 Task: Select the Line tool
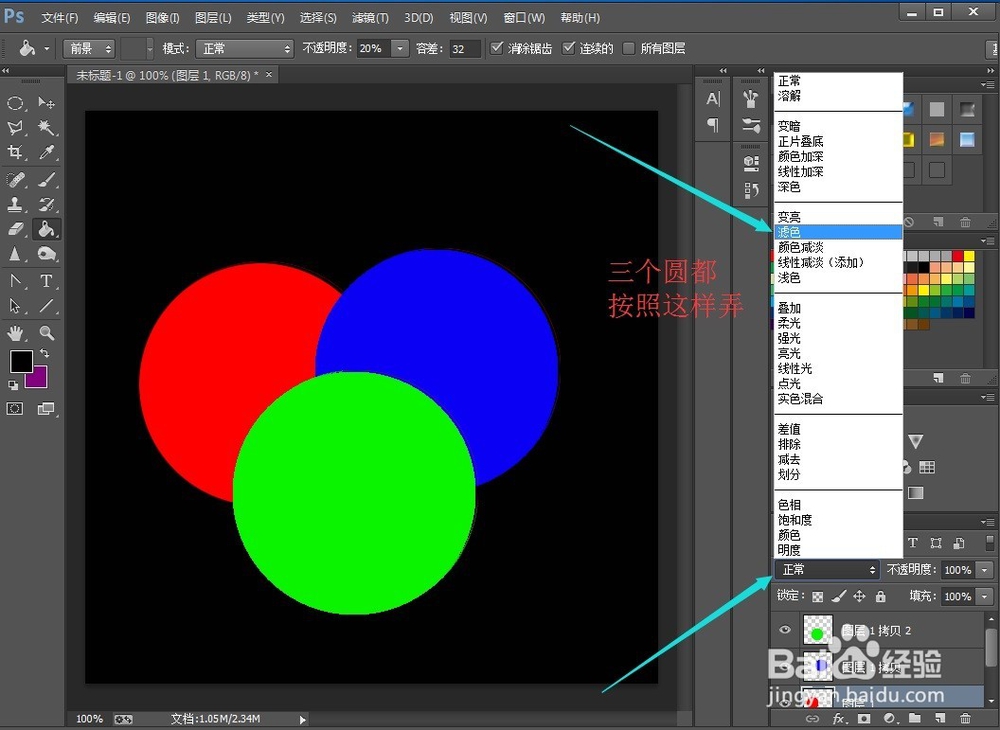[x=46, y=306]
